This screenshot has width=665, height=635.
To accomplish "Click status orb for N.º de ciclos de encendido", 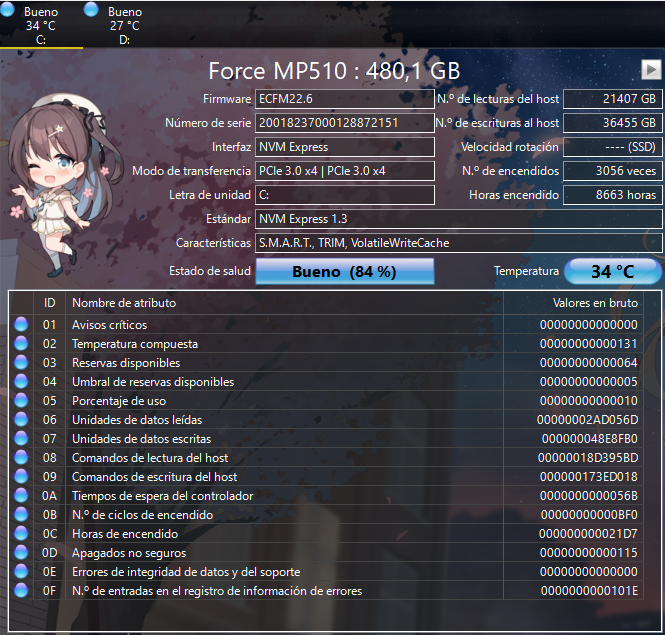I will (21, 515).
